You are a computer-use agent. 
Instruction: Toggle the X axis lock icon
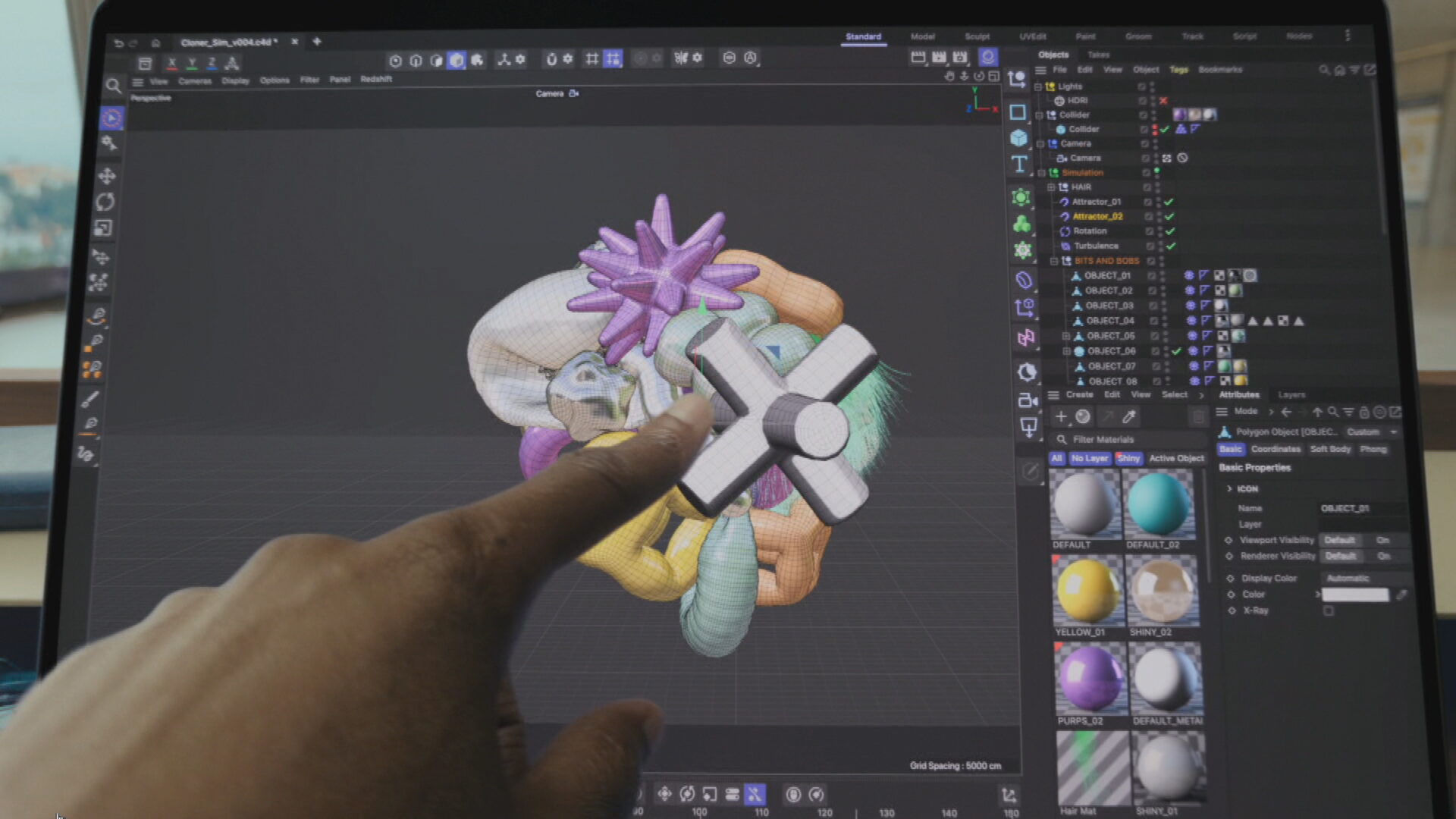click(171, 63)
